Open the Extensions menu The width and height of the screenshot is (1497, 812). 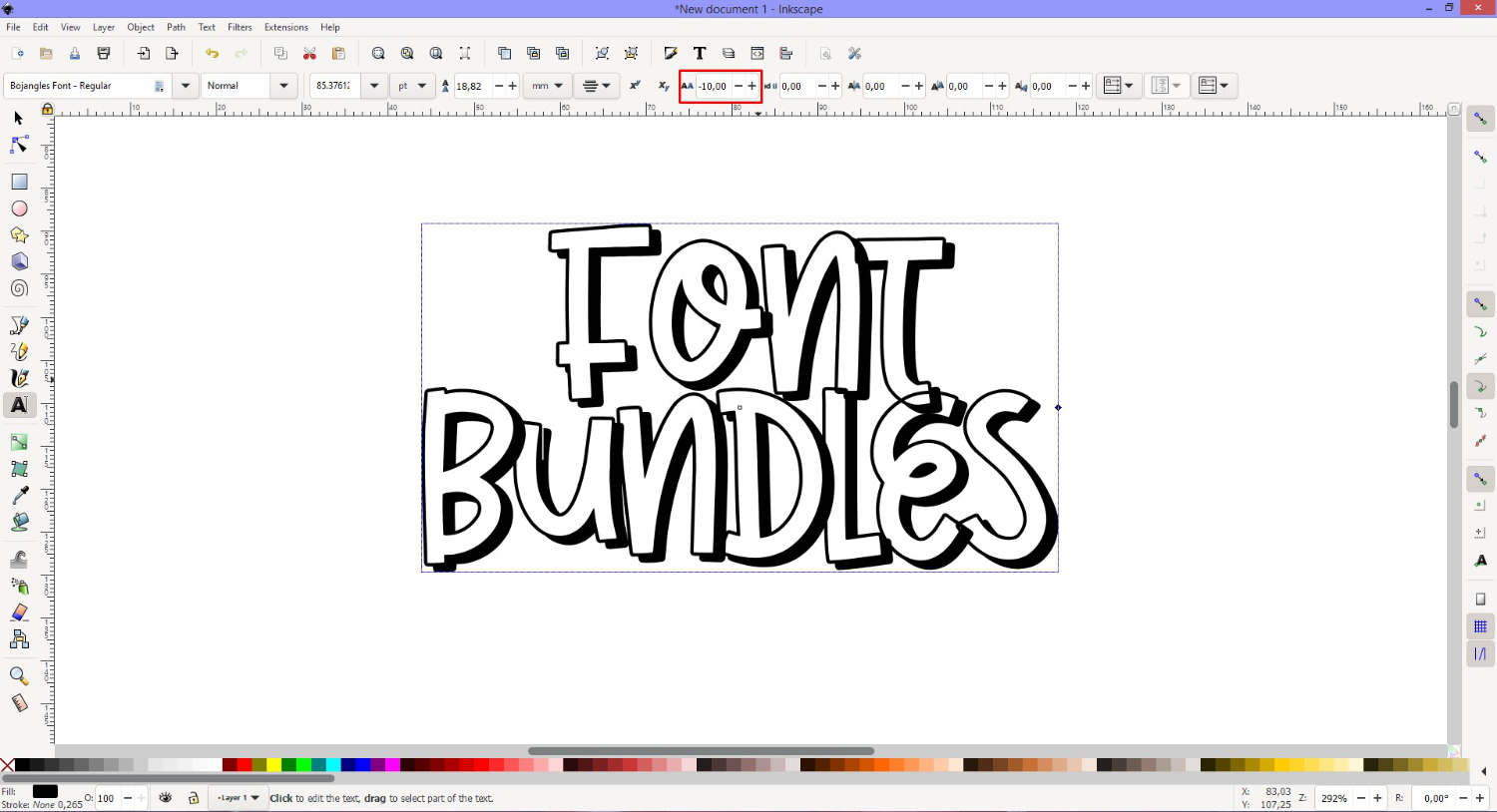[286, 27]
